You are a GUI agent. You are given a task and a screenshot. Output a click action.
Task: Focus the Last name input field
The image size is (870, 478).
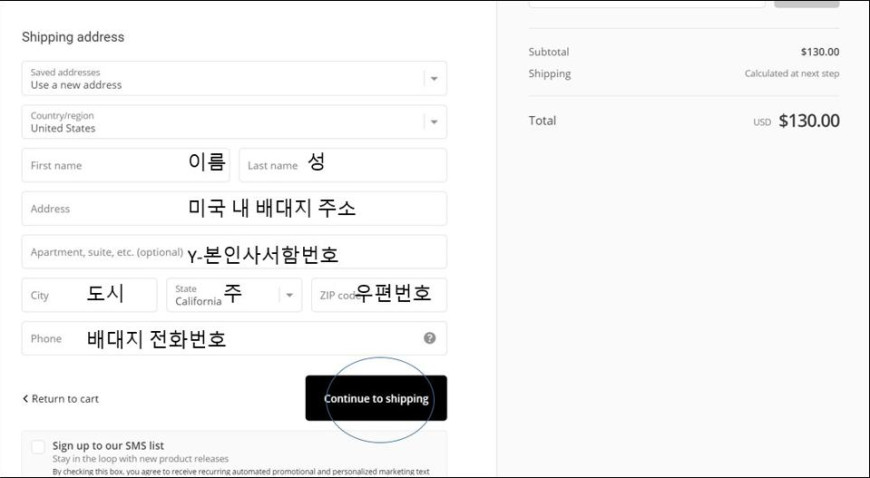tap(343, 165)
